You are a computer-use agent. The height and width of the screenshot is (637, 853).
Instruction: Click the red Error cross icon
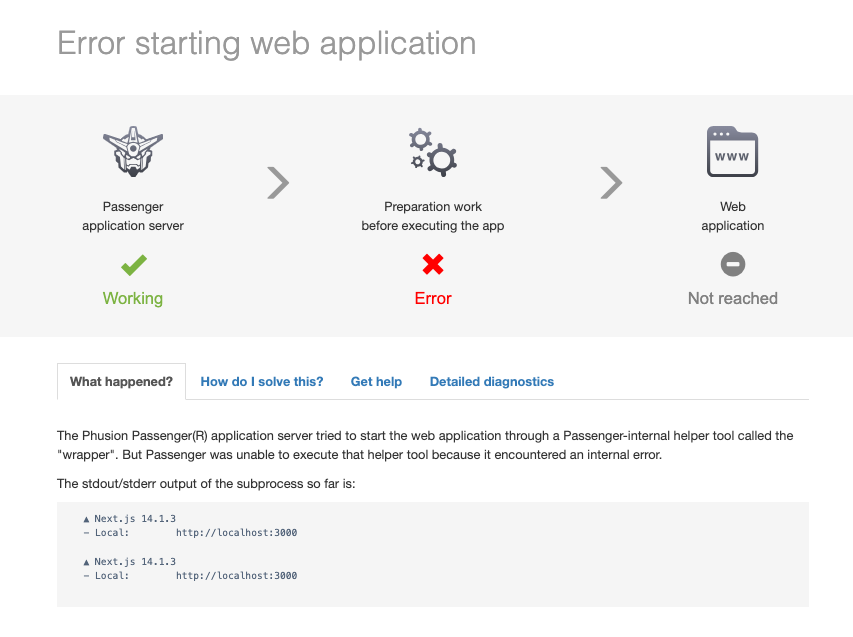tap(433, 264)
